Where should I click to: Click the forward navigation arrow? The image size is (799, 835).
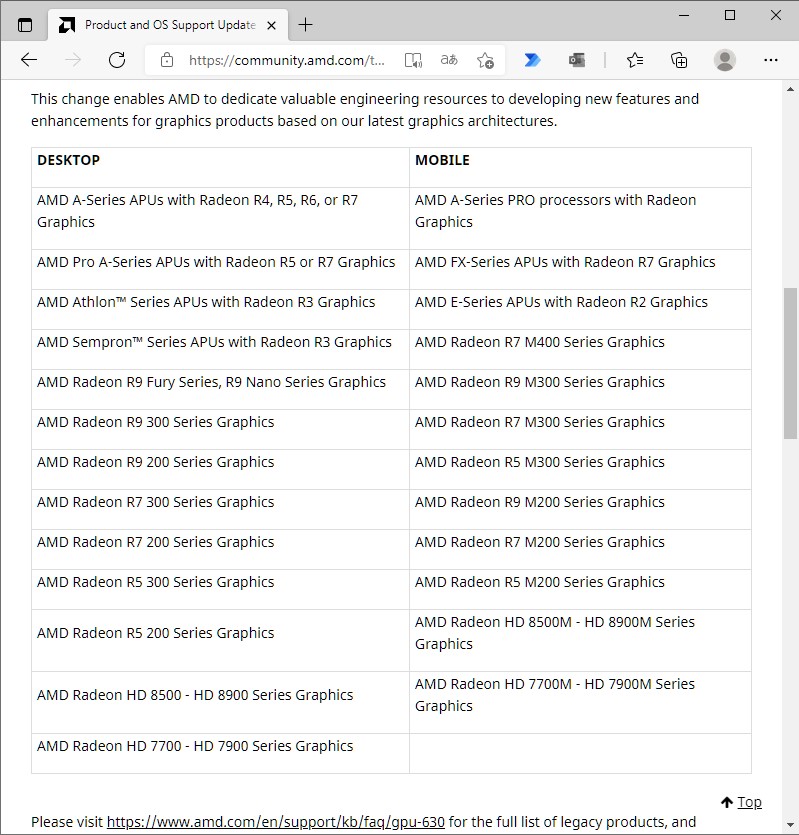pyautogui.click(x=73, y=60)
